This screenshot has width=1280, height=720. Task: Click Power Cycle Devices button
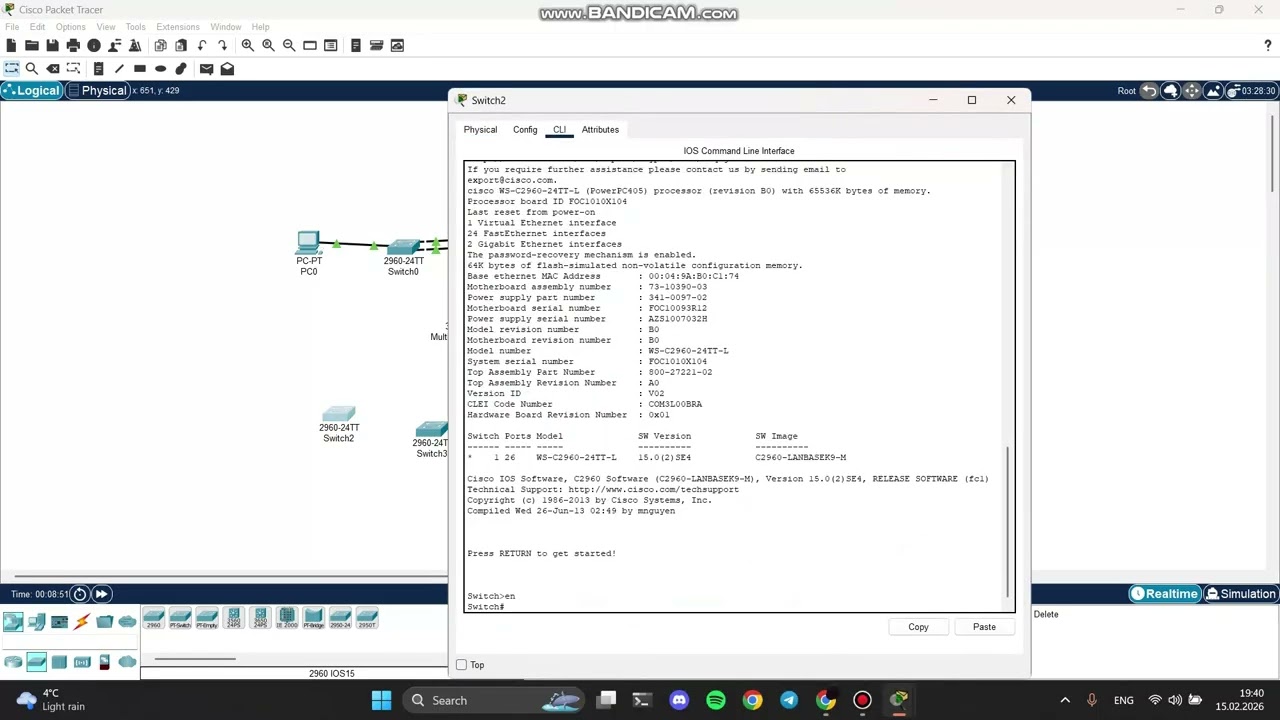coord(80,594)
